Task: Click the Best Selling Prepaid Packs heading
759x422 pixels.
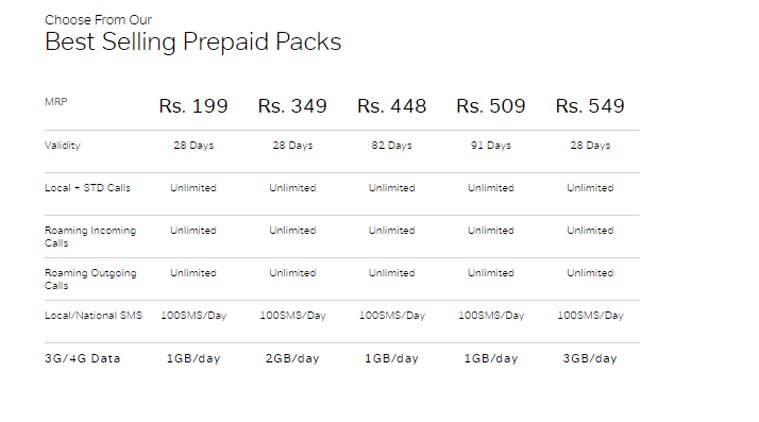Action: [193, 42]
